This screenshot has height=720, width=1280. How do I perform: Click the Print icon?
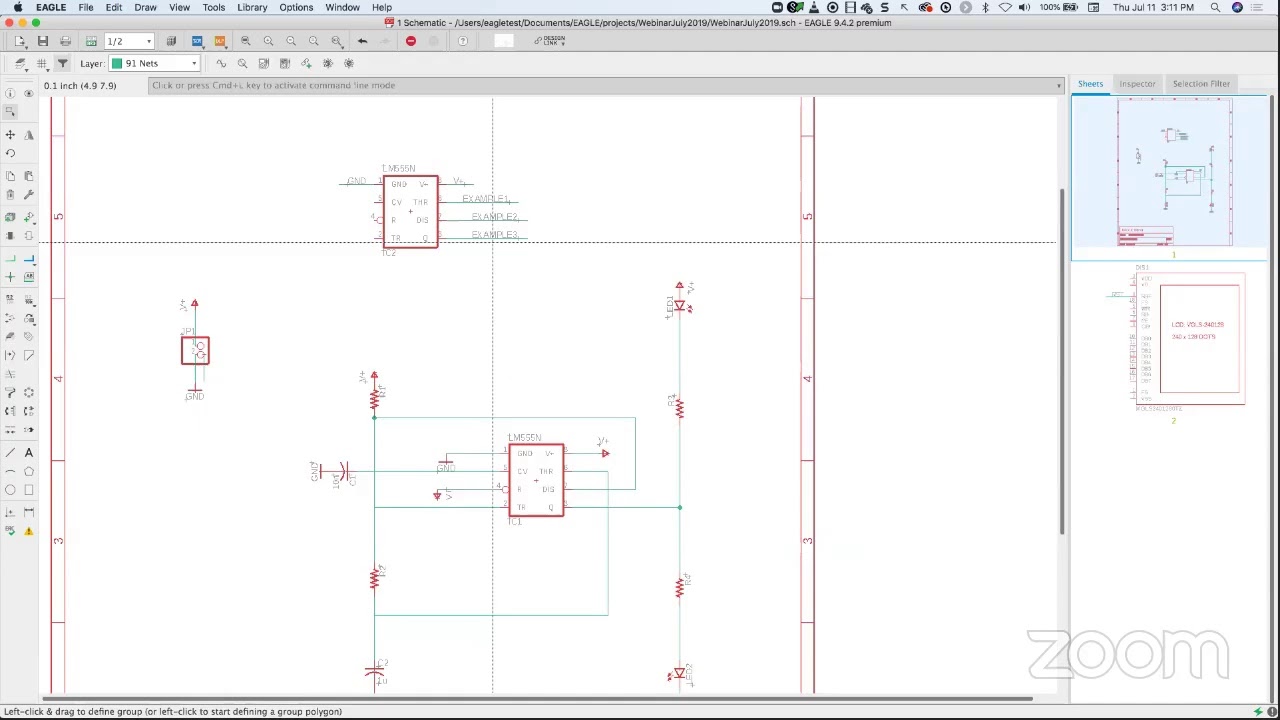point(66,41)
